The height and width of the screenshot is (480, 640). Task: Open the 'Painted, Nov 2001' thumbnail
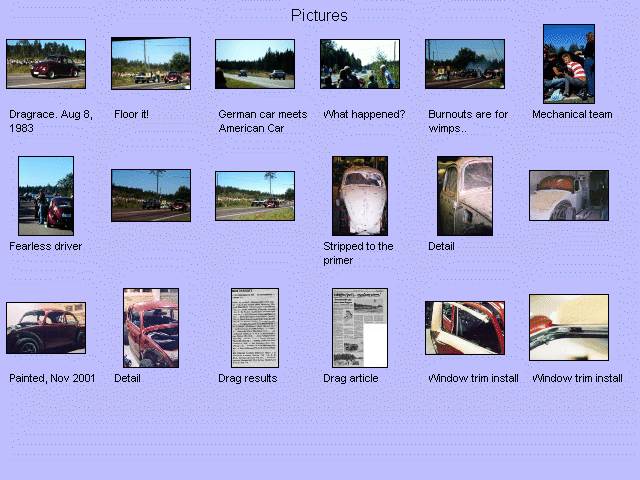click(46, 328)
